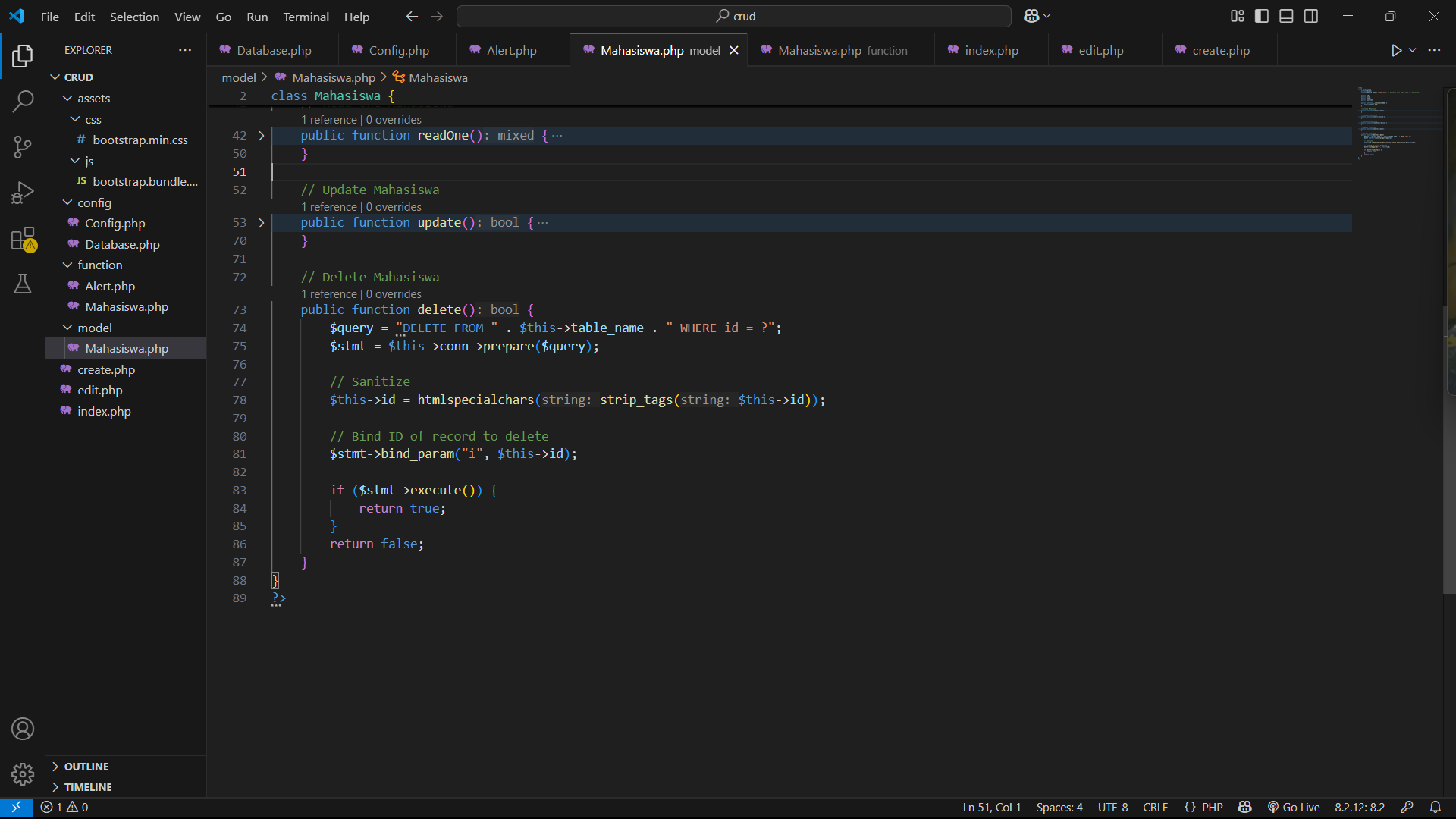Image resolution: width=1456 pixels, height=819 pixels.
Task: Toggle the bottom panel layout button
Action: point(1286,16)
